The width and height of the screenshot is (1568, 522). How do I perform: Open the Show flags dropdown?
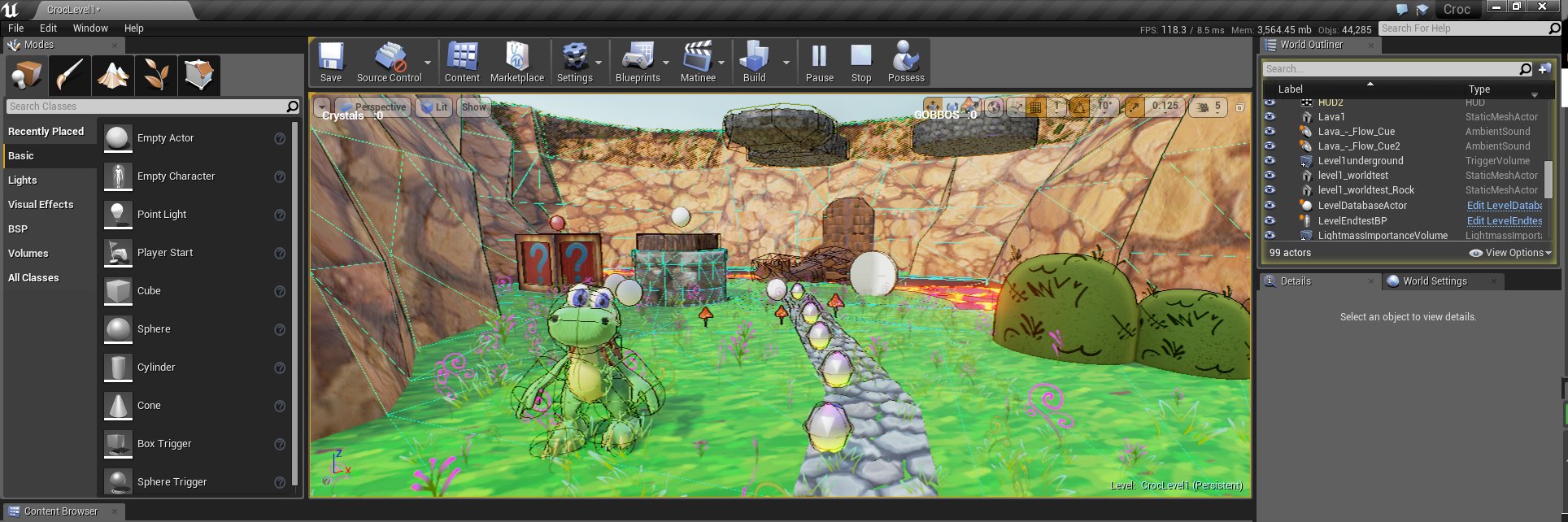pos(473,107)
